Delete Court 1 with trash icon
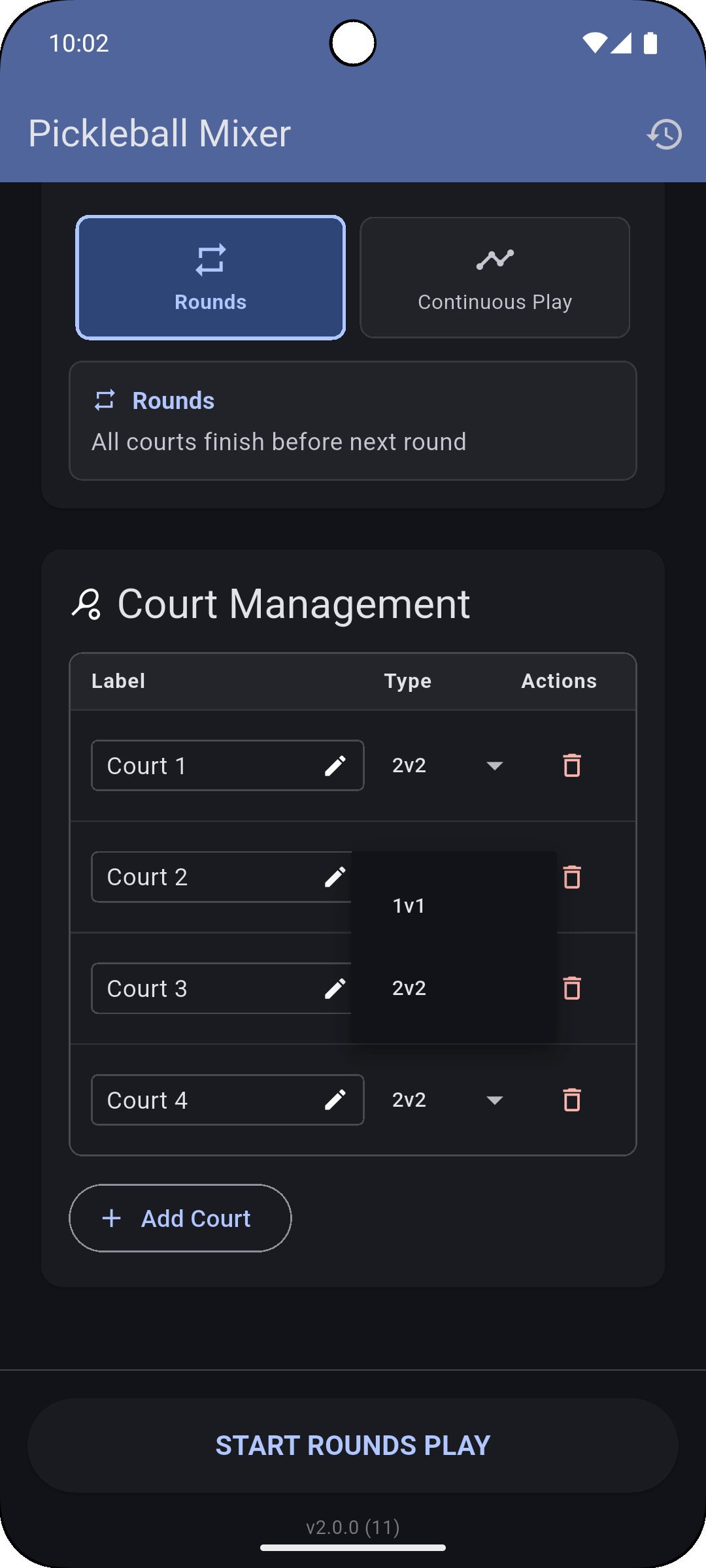 click(572, 765)
